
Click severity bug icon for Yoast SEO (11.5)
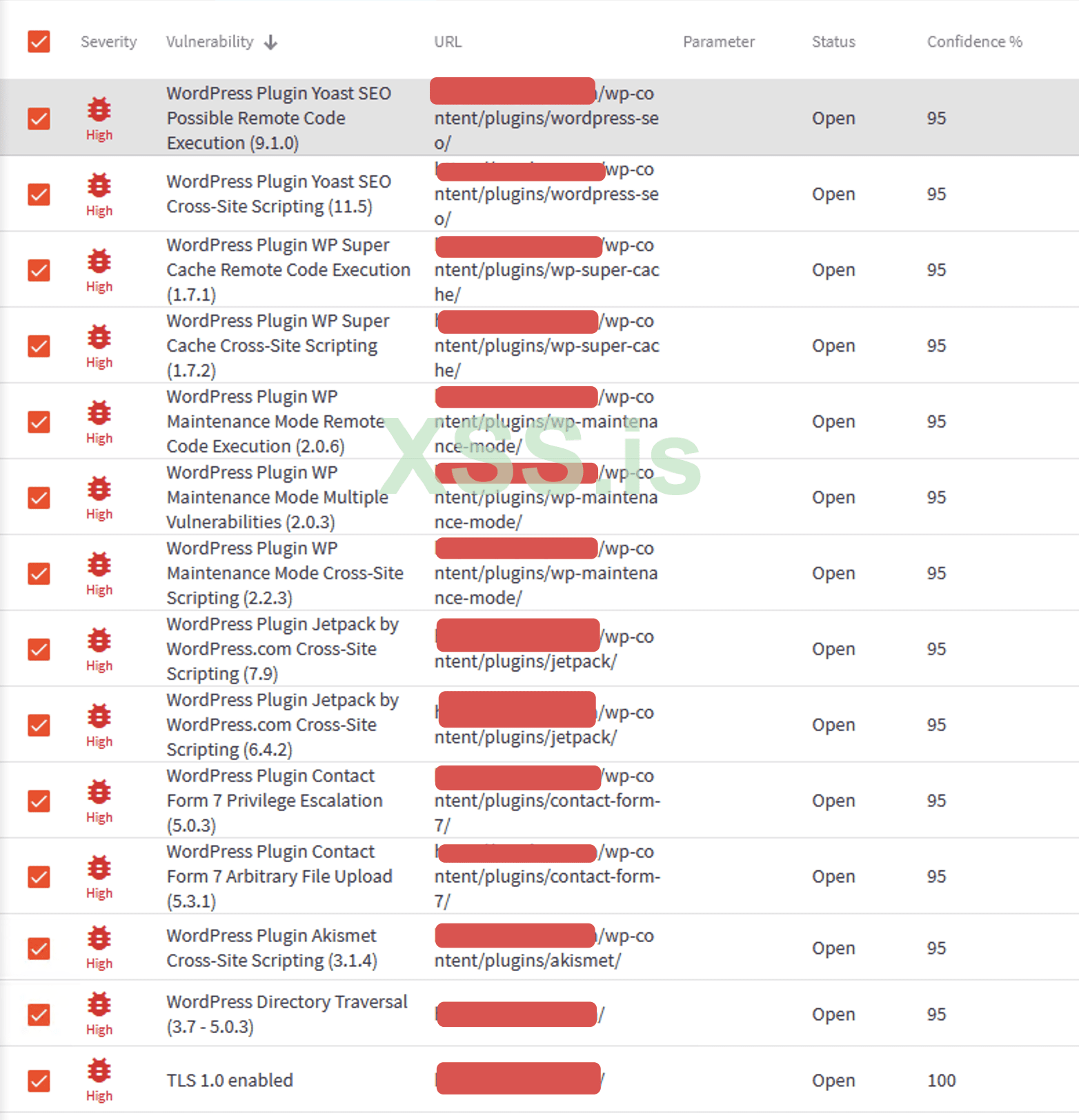(99, 185)
